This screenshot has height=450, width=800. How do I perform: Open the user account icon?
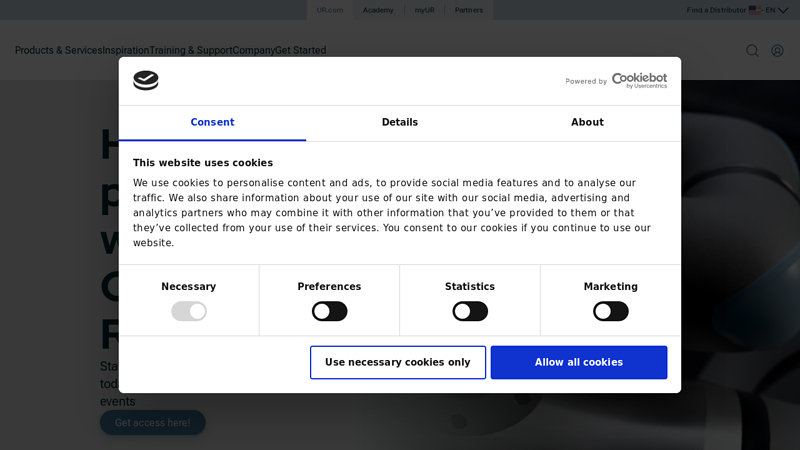click(777, 51)
